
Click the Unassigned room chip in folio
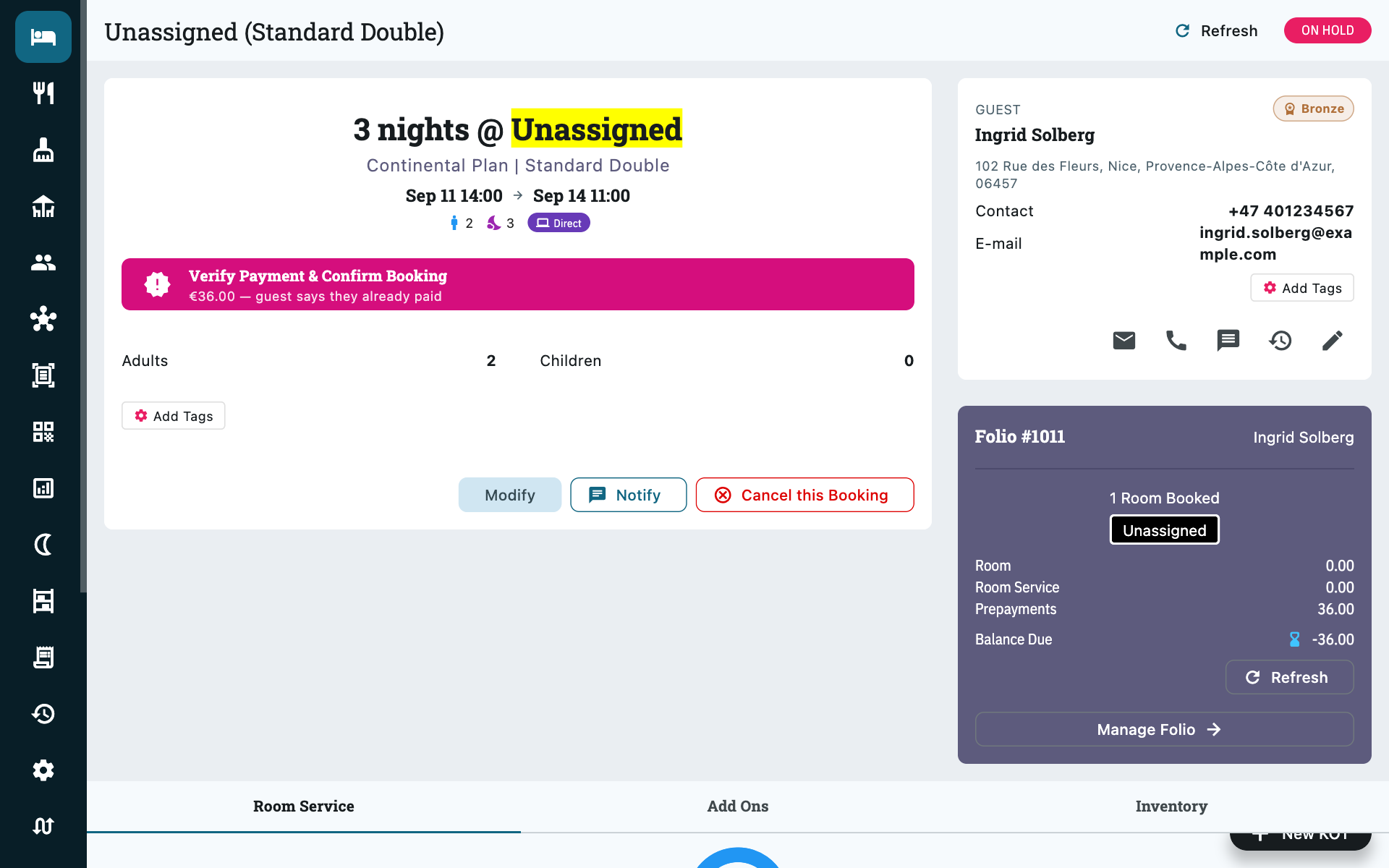[x=1165, y=530]
